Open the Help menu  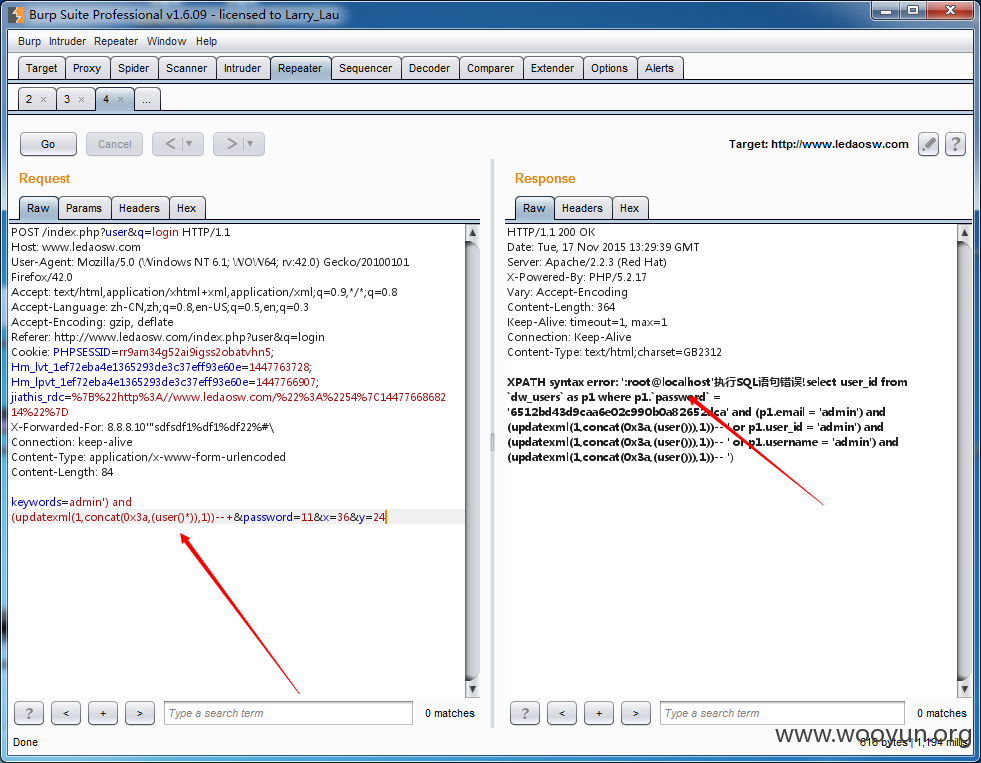click(x=206, y=41)
